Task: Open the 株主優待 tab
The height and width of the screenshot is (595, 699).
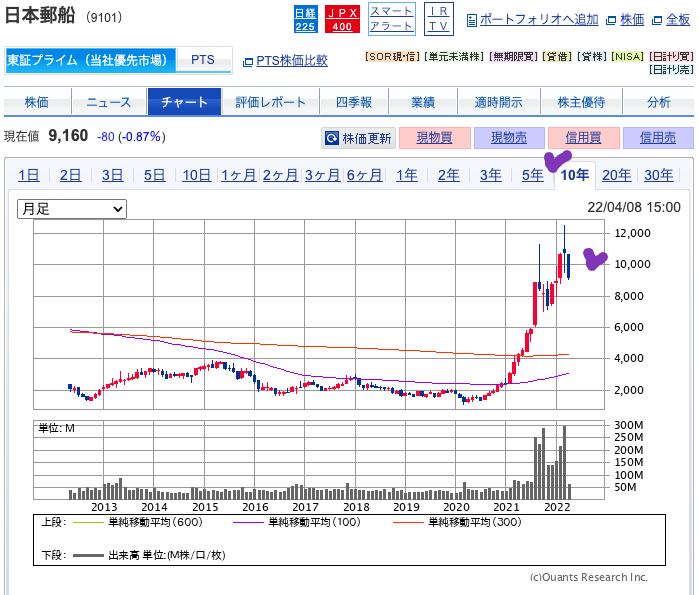Action: (581, 102)
